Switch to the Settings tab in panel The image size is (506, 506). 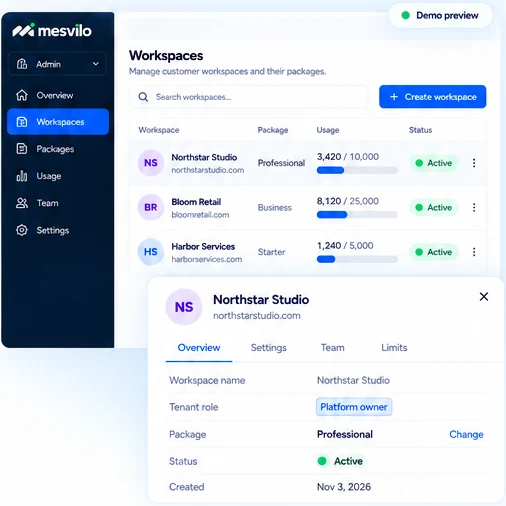point(269,348)
